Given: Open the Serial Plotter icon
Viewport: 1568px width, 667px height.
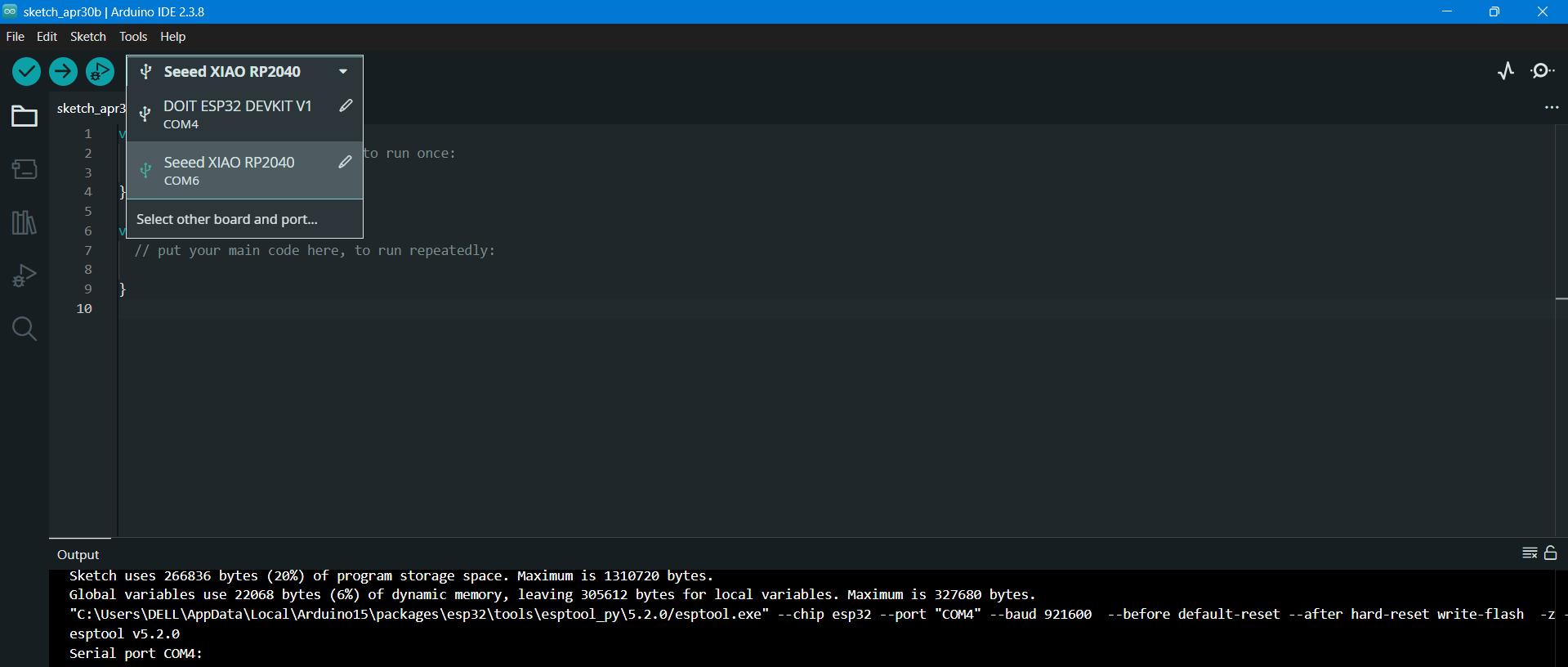Looking at the screenshot, I should (x=1506, y=71).
